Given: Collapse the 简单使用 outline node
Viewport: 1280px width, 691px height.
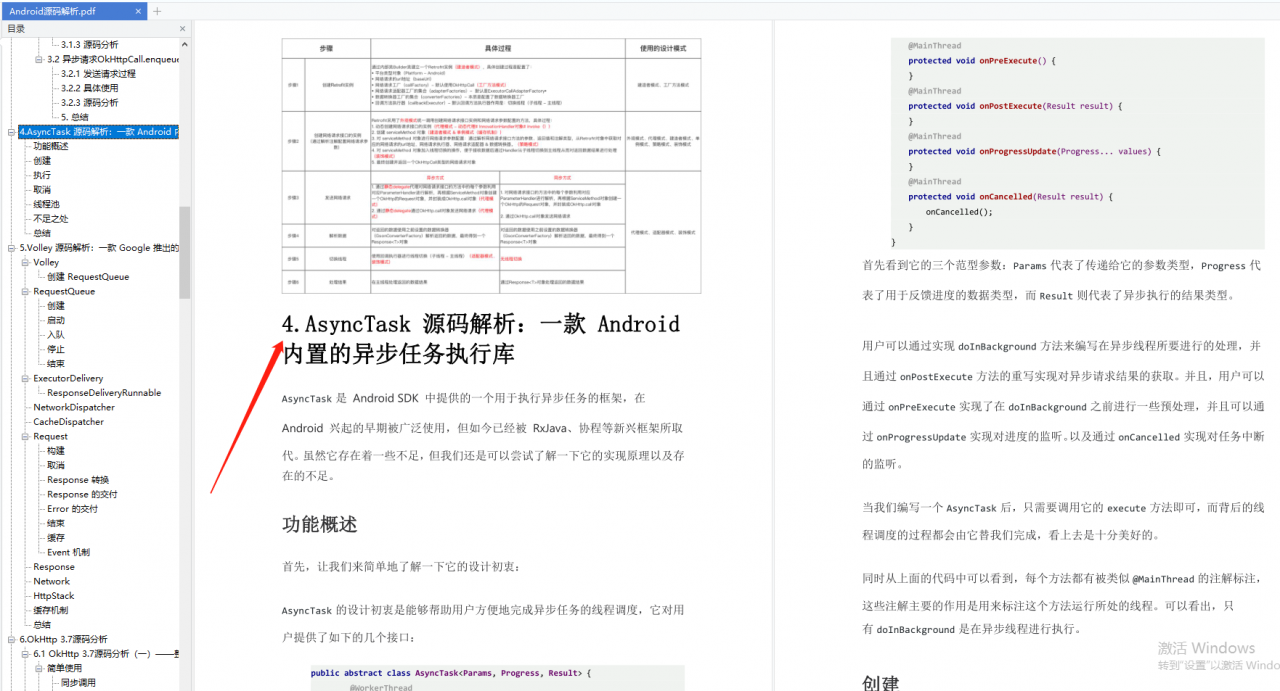Looking at the screenshot, I should click(39, 668).
